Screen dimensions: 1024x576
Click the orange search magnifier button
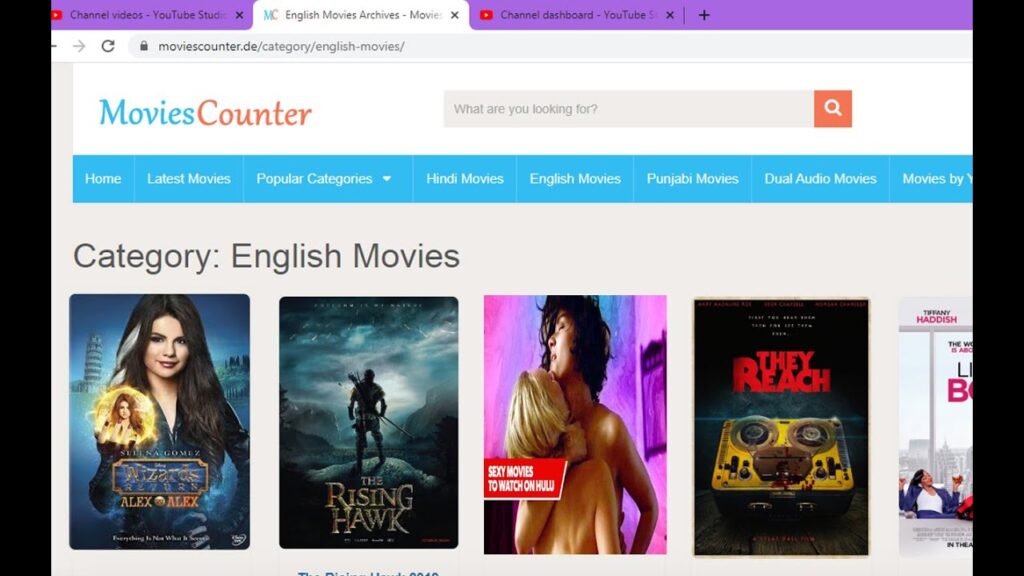(x=833, y=108)
